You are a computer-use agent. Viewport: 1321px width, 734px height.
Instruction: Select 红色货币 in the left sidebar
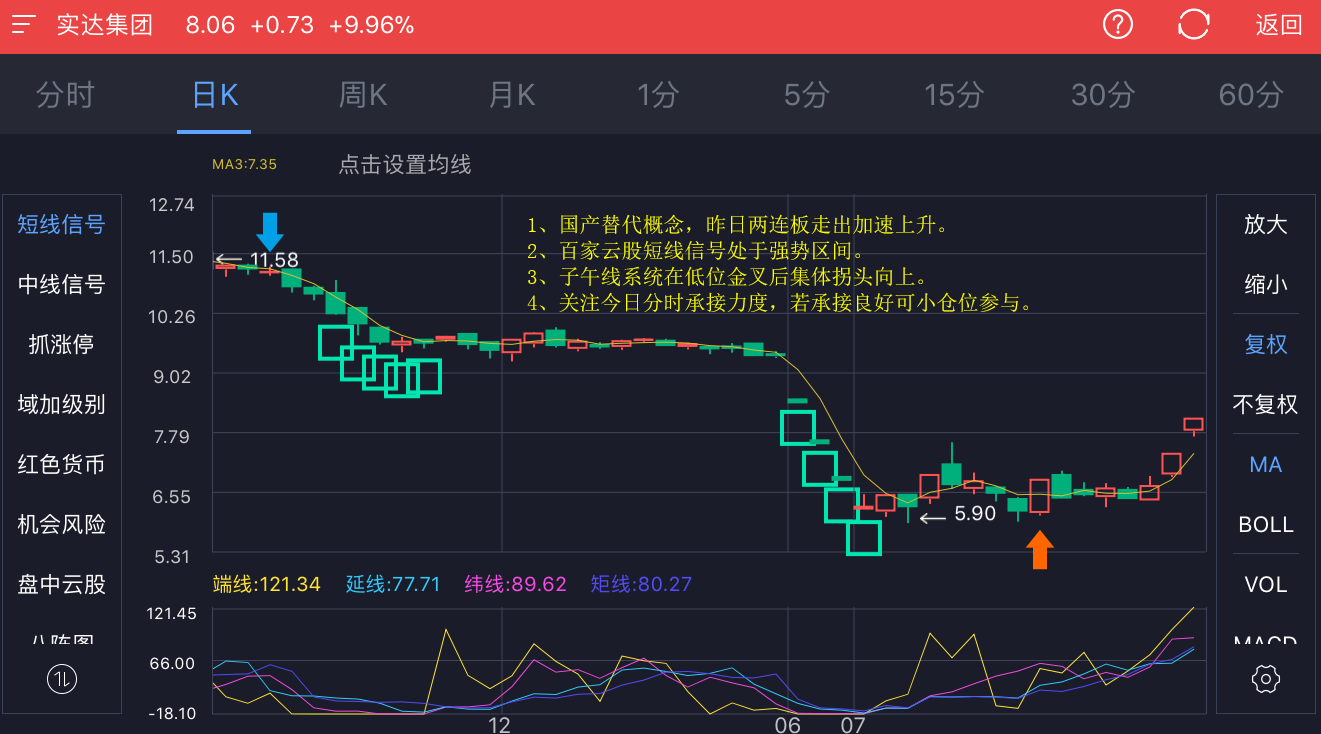(x=61, y=464)
